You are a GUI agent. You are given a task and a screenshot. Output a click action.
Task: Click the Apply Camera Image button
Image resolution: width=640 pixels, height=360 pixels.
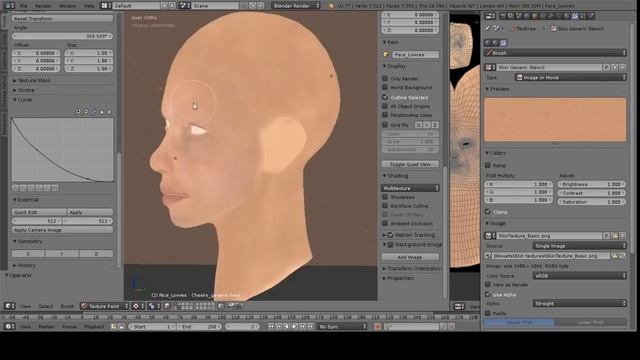62,230
